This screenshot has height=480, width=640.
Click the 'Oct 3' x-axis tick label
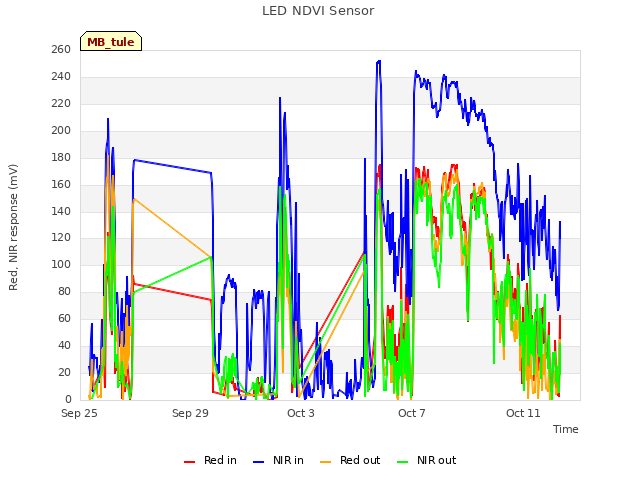click(x=301, y=413)
